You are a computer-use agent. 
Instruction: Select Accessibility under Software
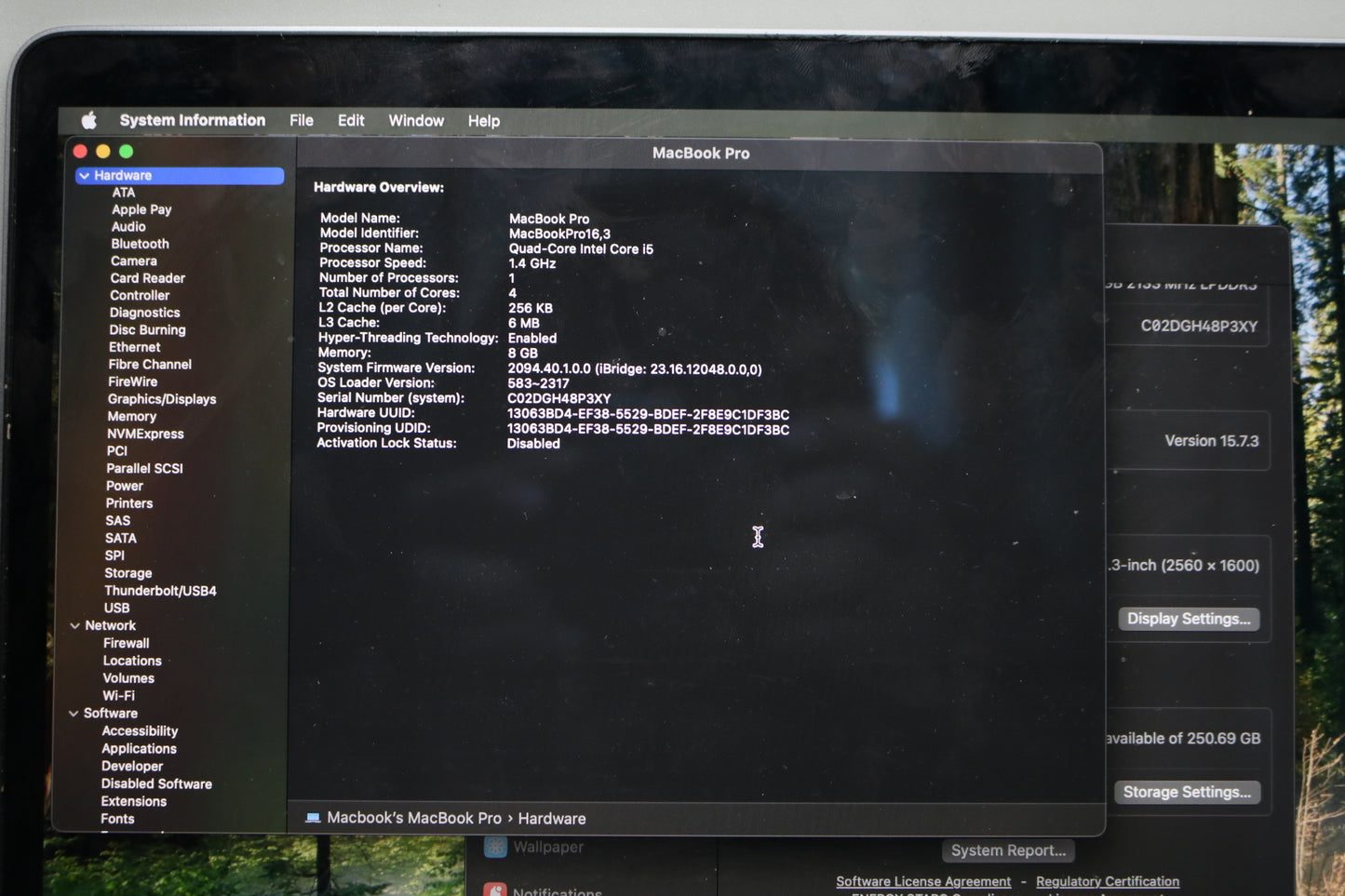[140, 731]
